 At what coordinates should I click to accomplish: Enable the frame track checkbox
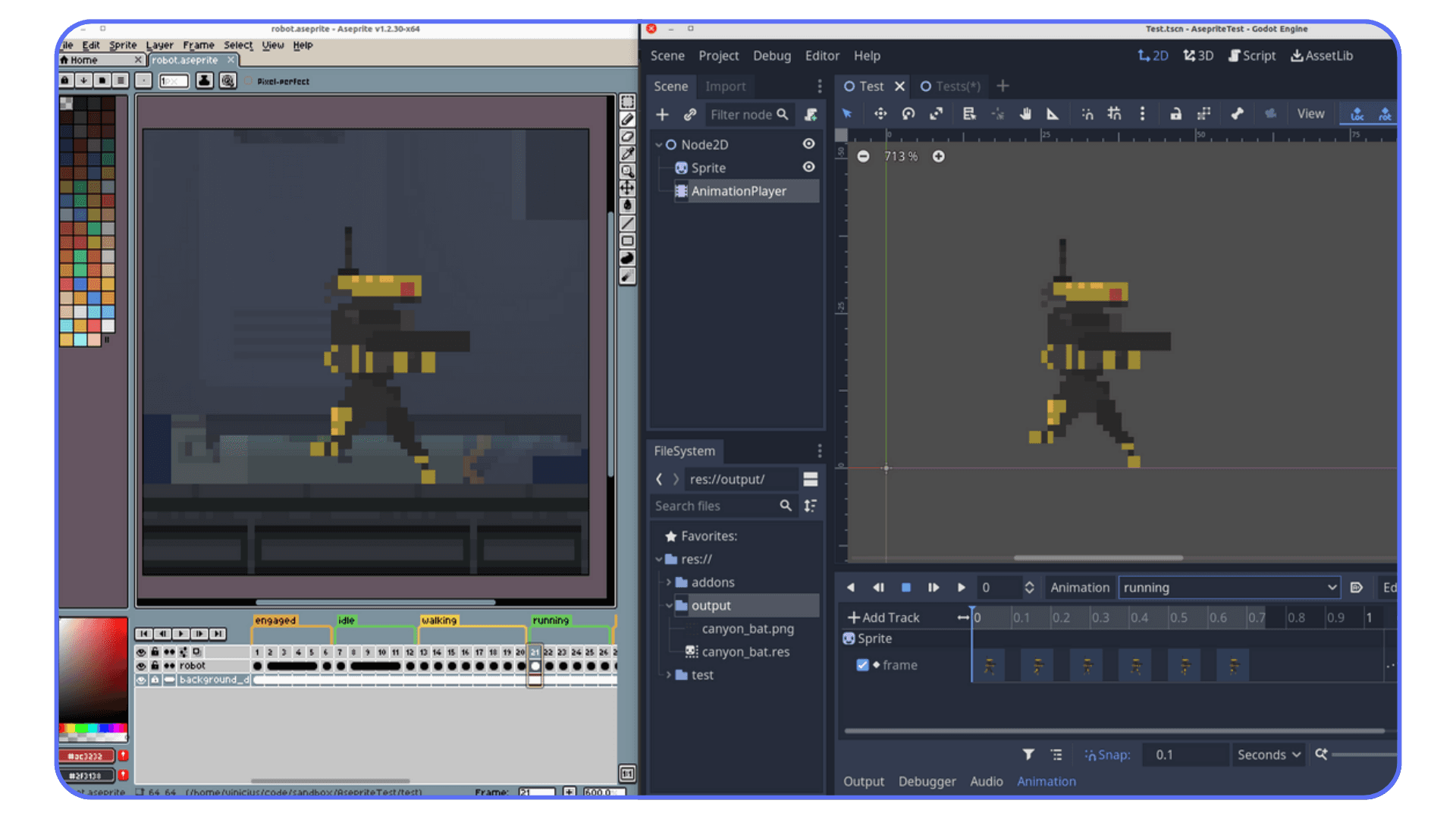(862, 665)
